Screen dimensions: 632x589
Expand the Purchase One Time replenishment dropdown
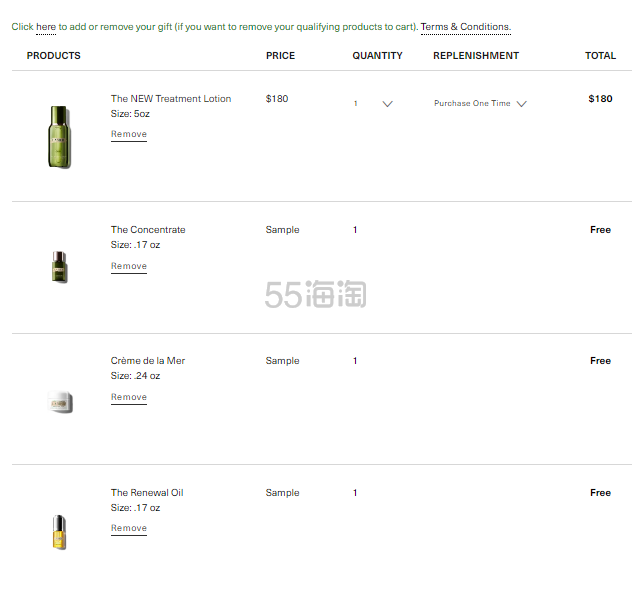[480, 103]
